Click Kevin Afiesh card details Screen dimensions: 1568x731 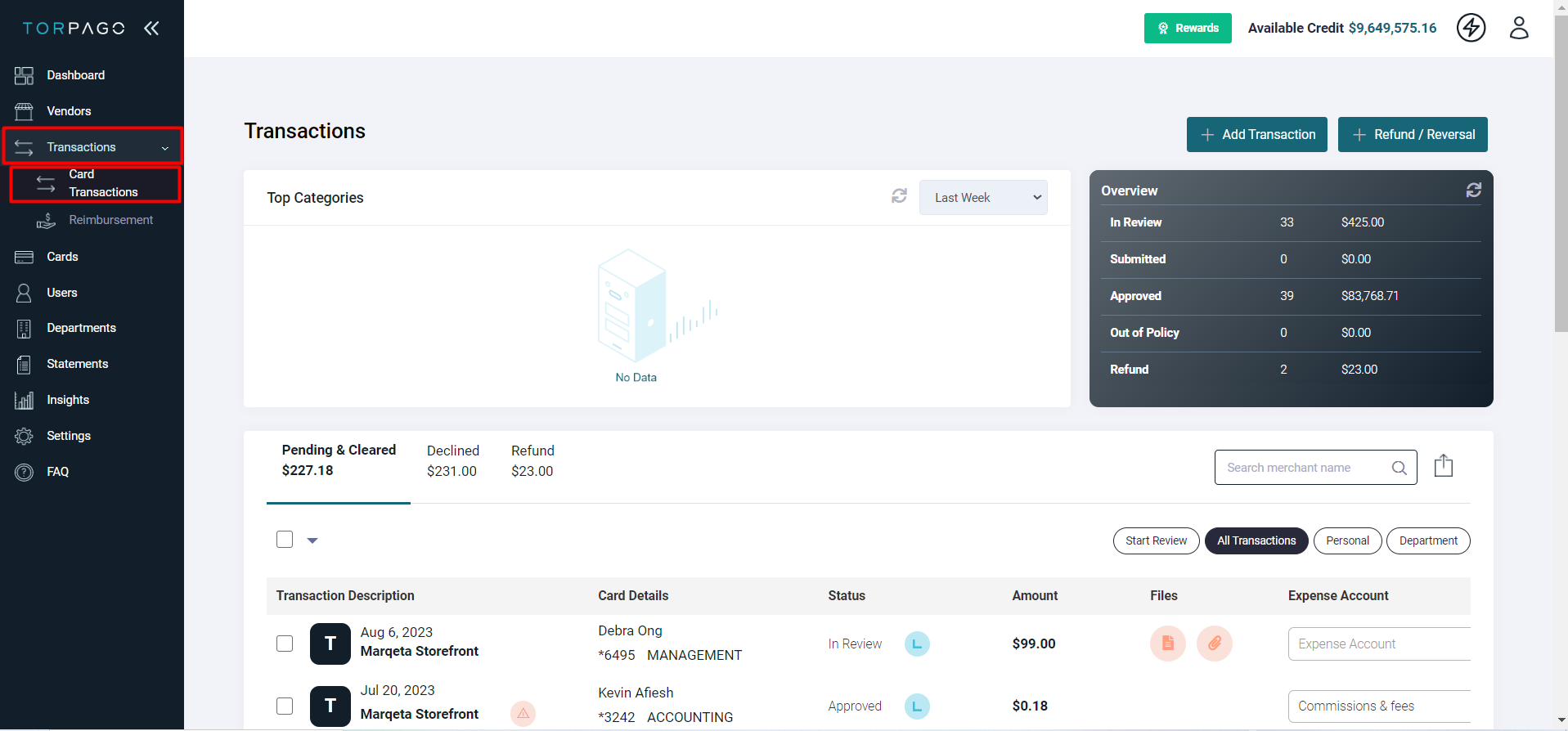[x=665, y=706]
